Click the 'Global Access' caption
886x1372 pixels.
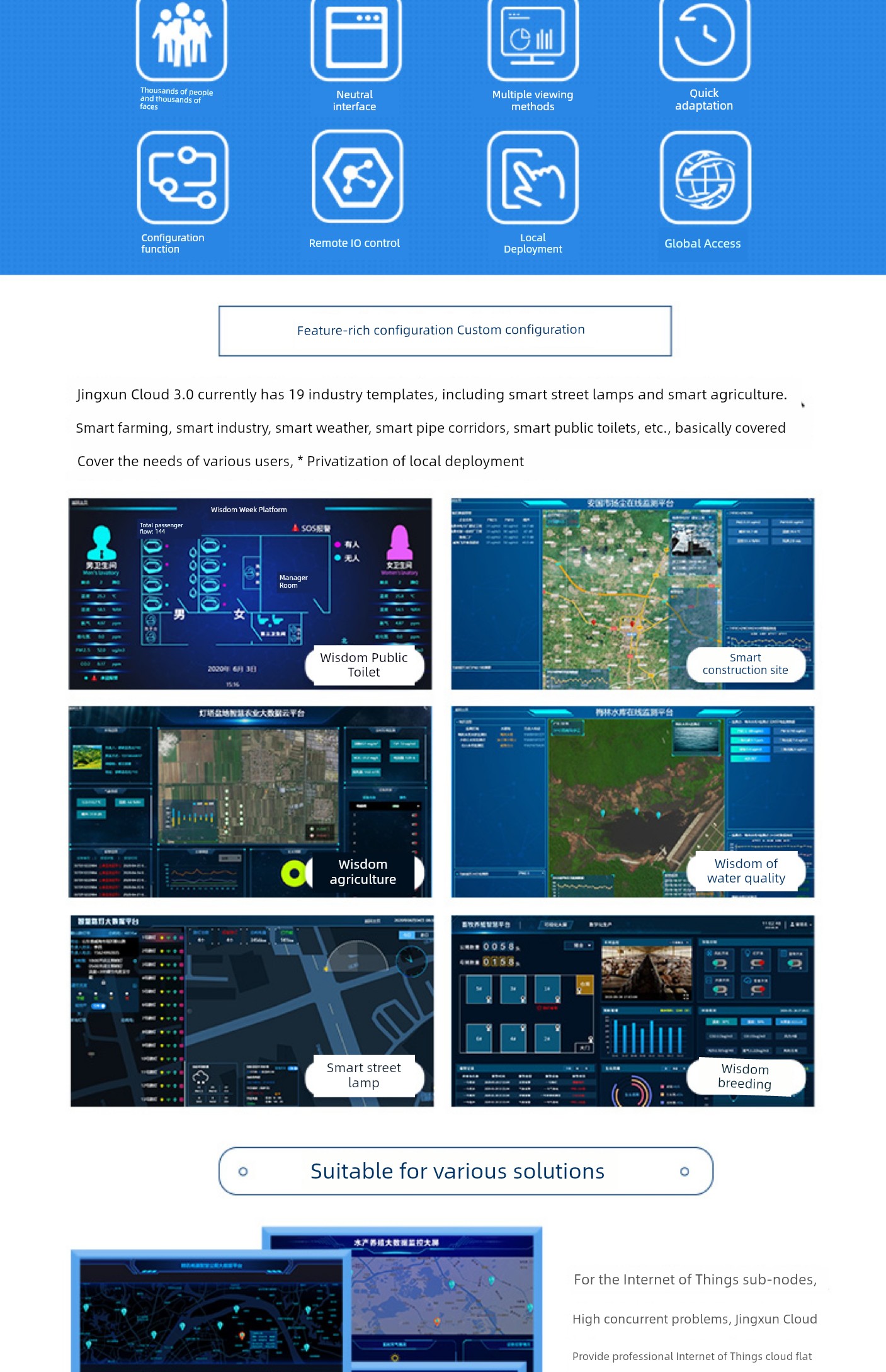[x=703, y=244]
